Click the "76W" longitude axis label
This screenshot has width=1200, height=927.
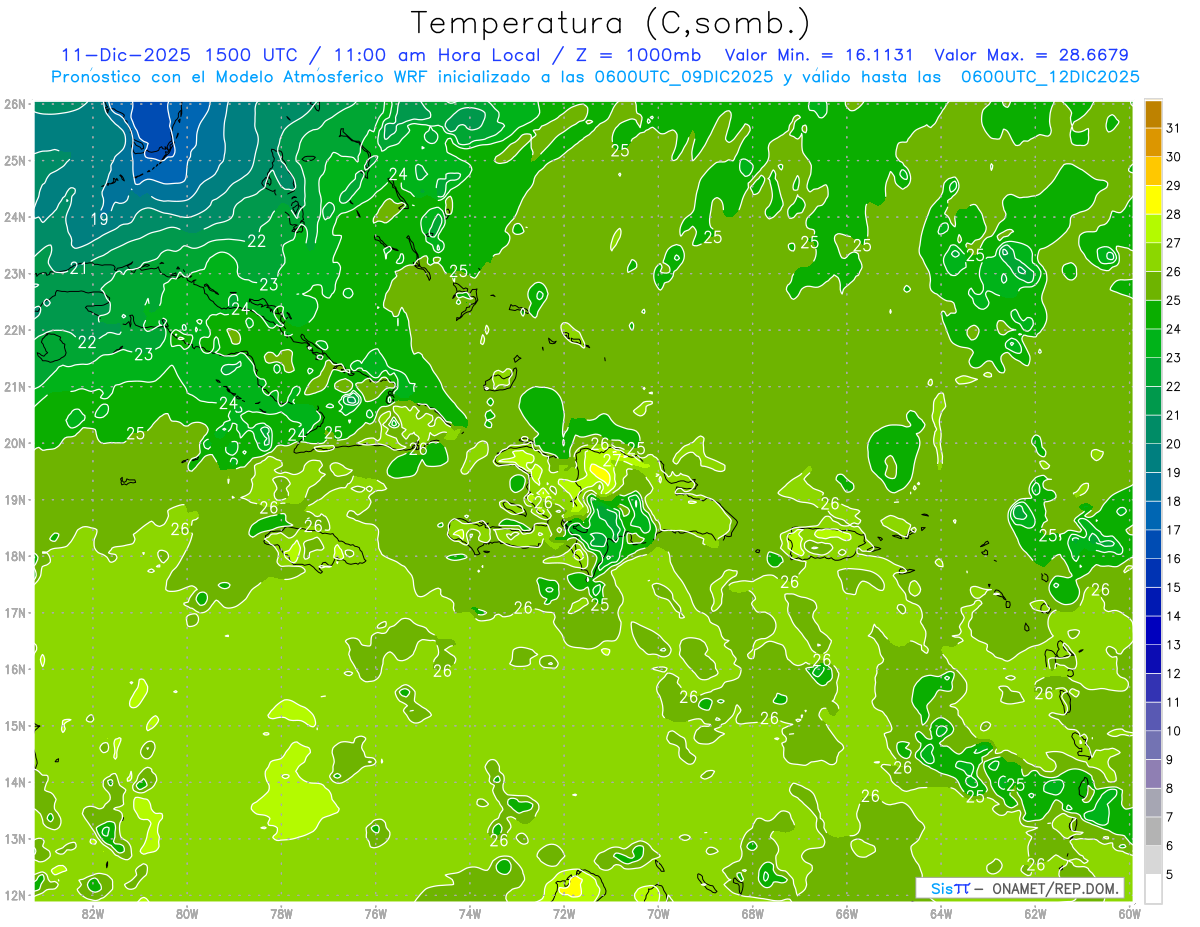[375, 912]
